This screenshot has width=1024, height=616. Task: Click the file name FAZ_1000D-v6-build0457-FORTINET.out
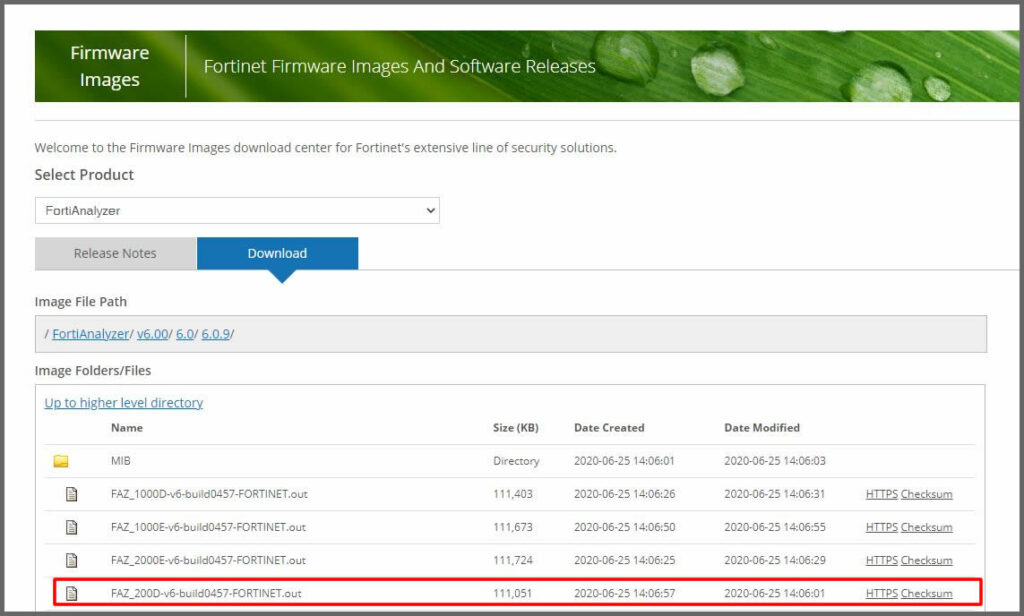click(209, 494)
